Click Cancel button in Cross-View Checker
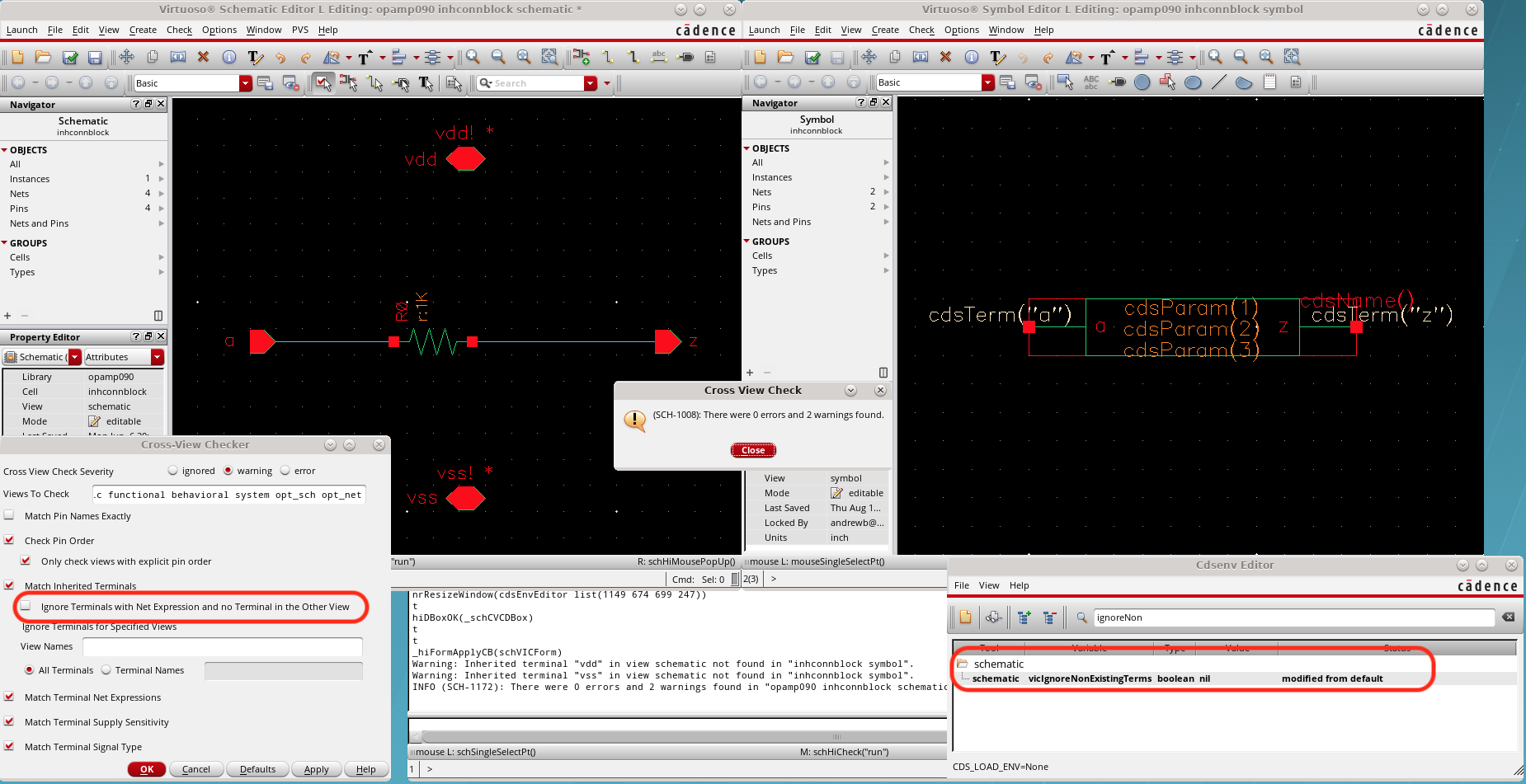 click(196, 769)
